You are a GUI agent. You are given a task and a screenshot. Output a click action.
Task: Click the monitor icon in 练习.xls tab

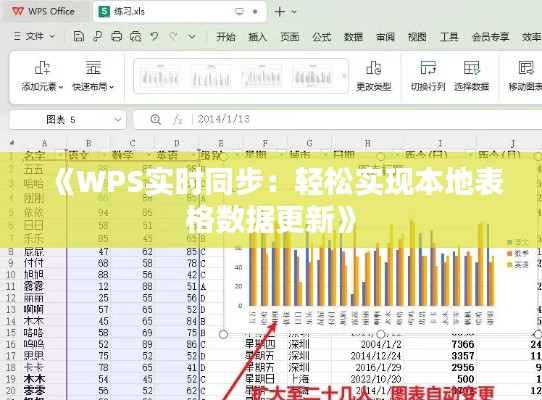[x=239, y=11]
